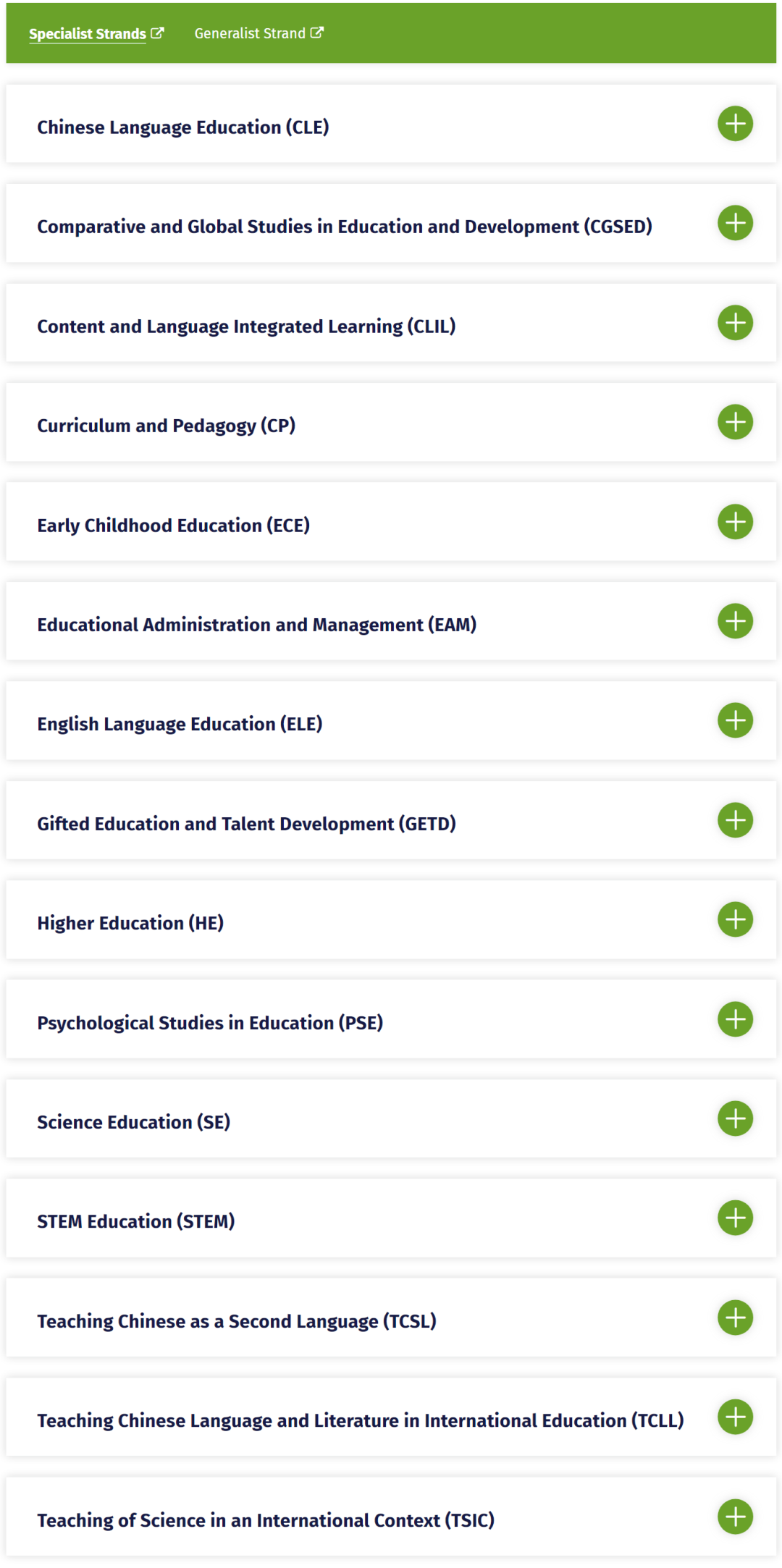This screenshot has height=1568, width=782.
Task: Toggle the TCSL strand plus button
Action: 735,1318
